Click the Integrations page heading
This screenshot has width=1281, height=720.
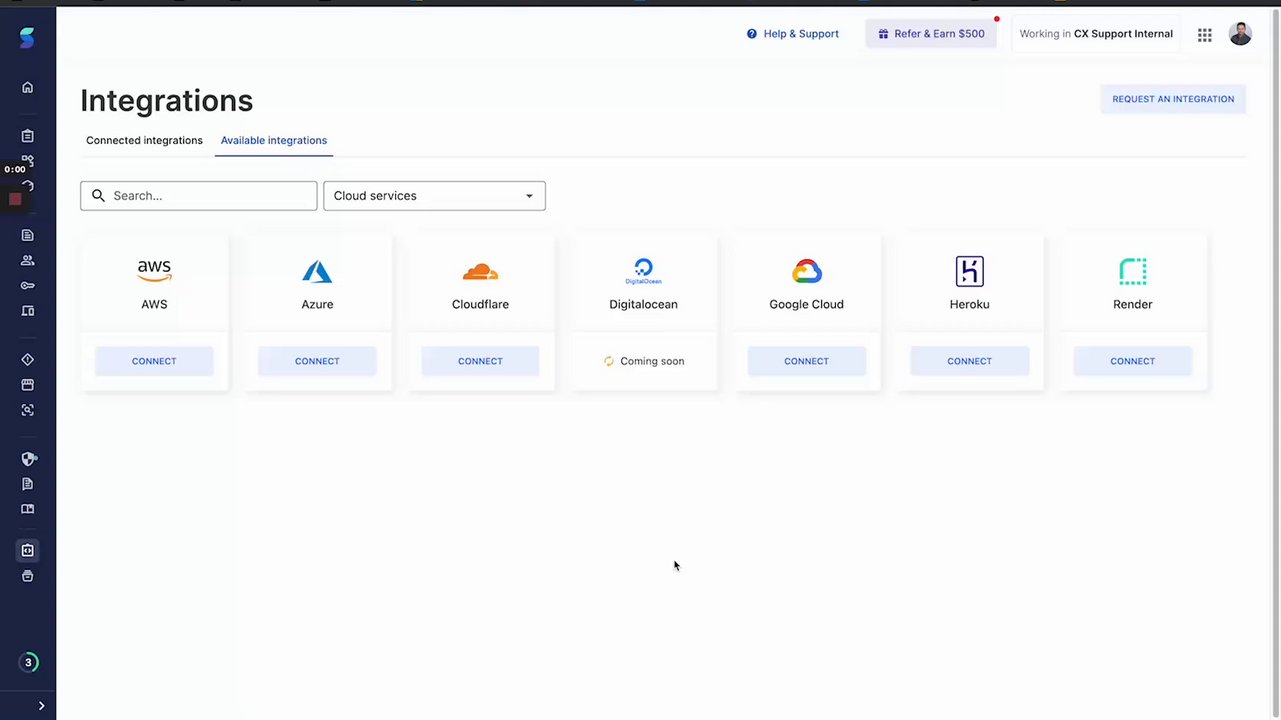[167, 100]
